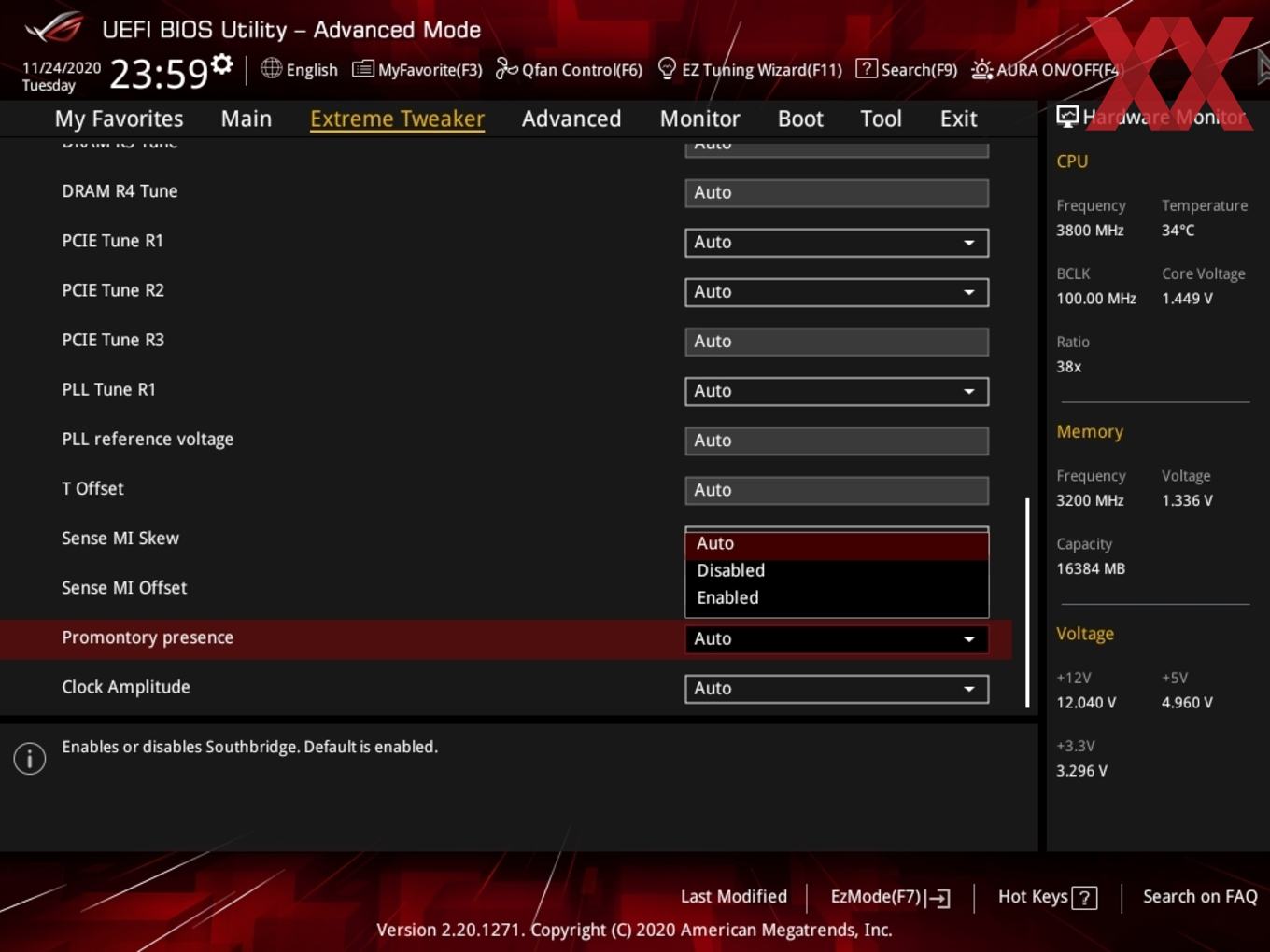The image size is (1270, 952).
Task: Click DRAM R4 Tune value field
Action: tap(837, 192)
